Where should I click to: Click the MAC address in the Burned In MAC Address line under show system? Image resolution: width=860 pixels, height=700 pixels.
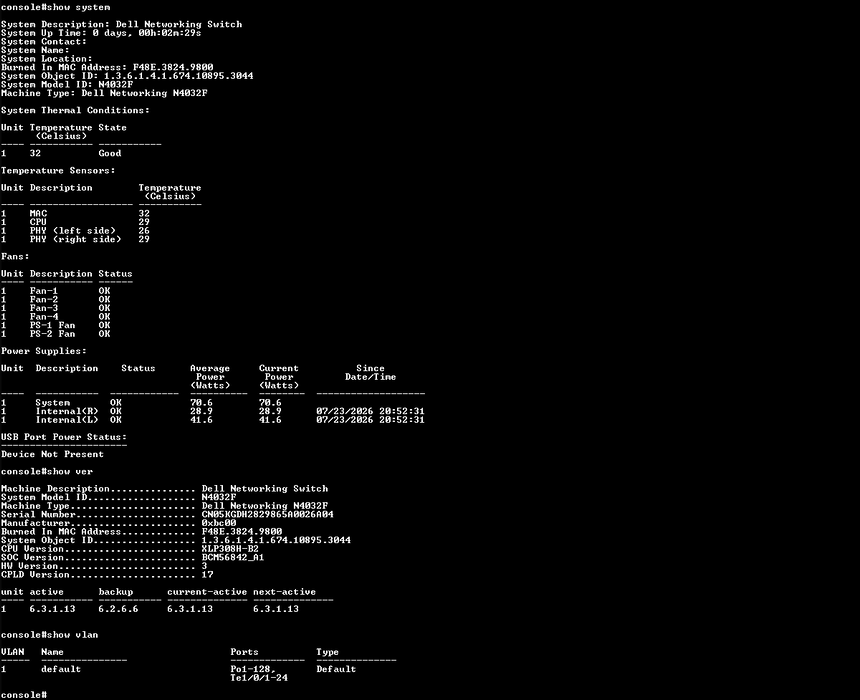173,67
